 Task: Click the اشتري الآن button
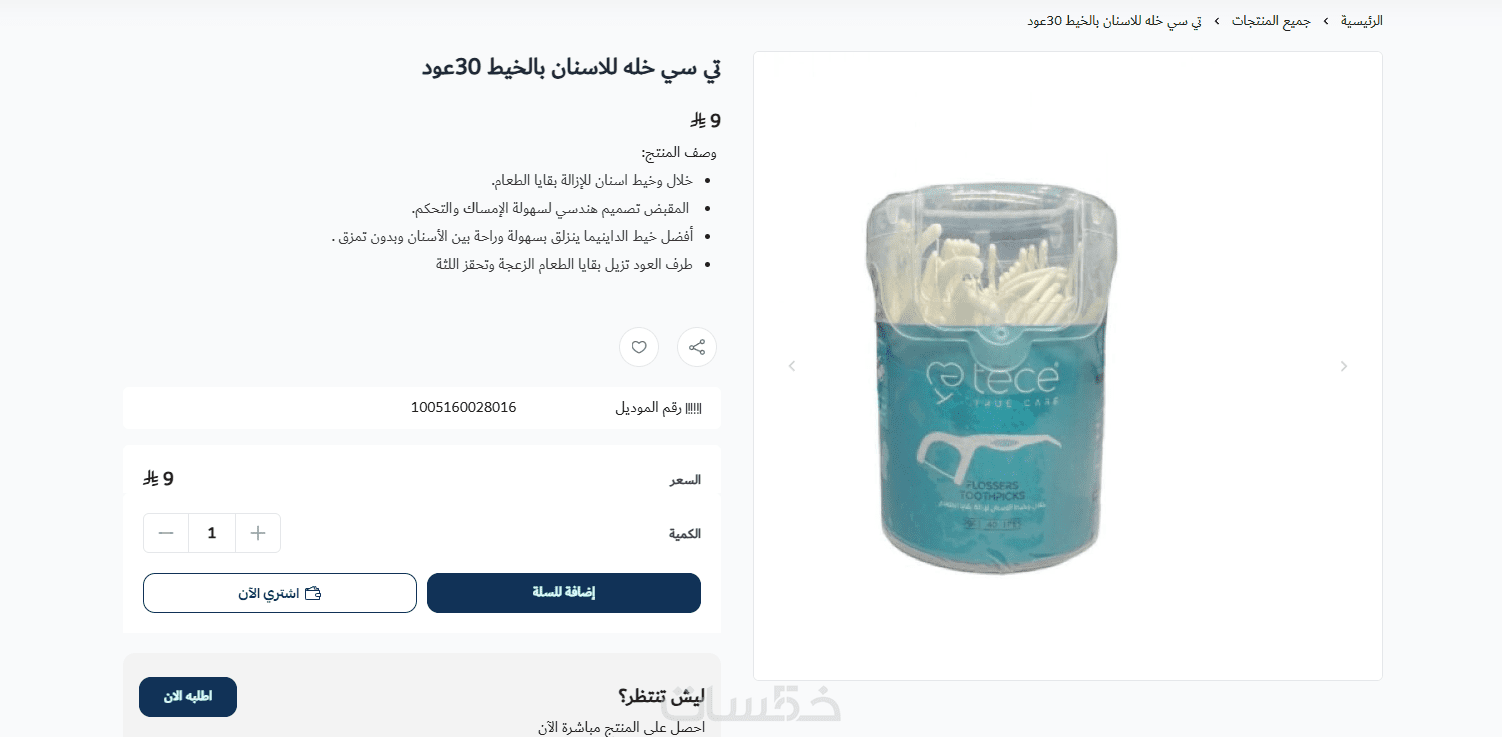coord(280,593)
